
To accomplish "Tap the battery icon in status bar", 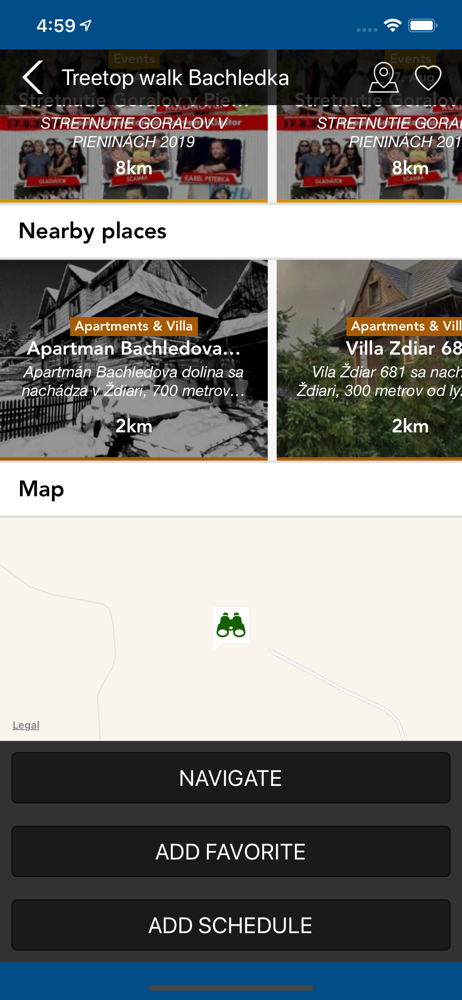I will pos(422,26).
